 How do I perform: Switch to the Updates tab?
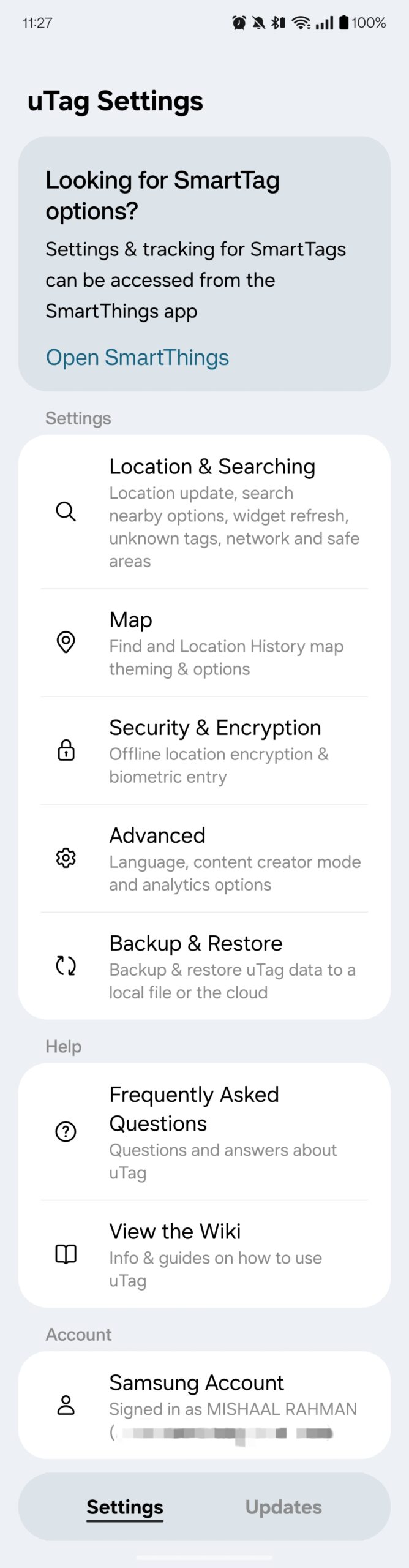[283, 1507]
